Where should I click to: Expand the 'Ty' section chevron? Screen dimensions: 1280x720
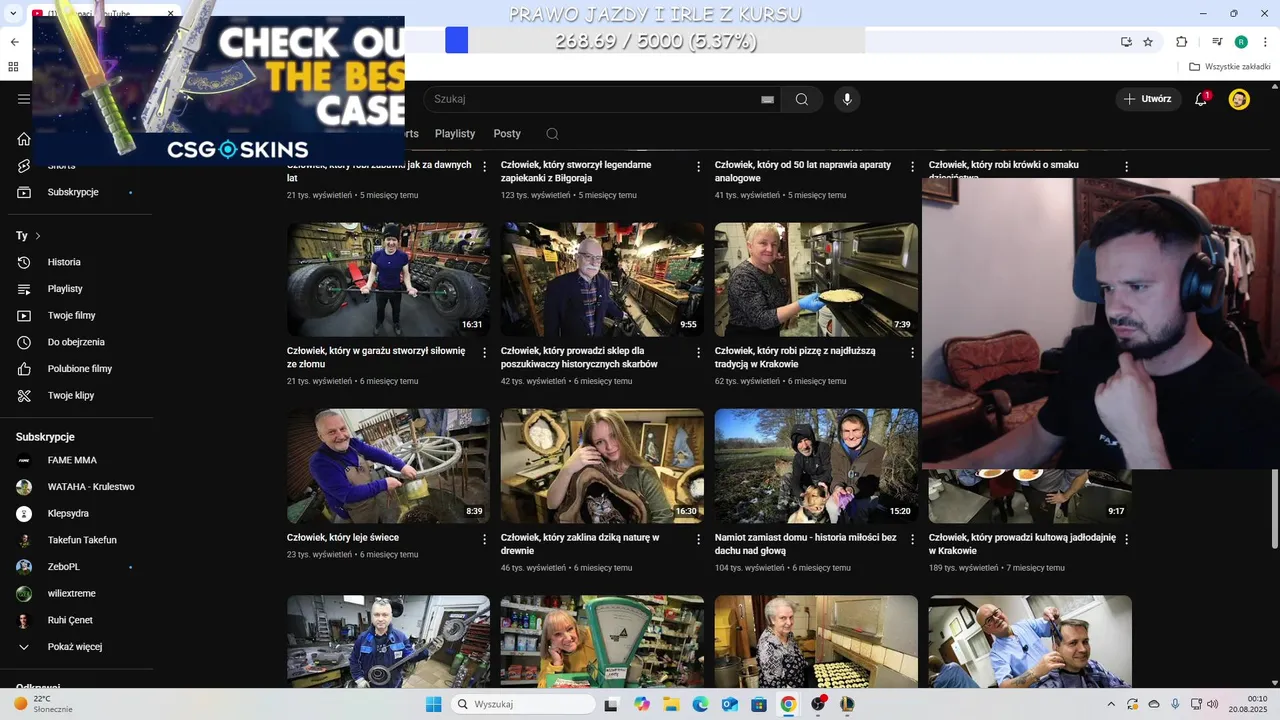click(x=38, y=236)
